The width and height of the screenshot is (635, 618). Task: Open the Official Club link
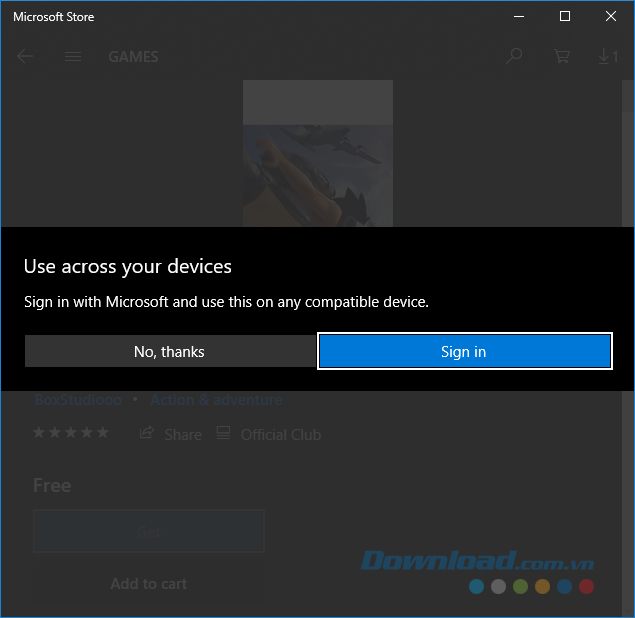click(x=281, y=435)
